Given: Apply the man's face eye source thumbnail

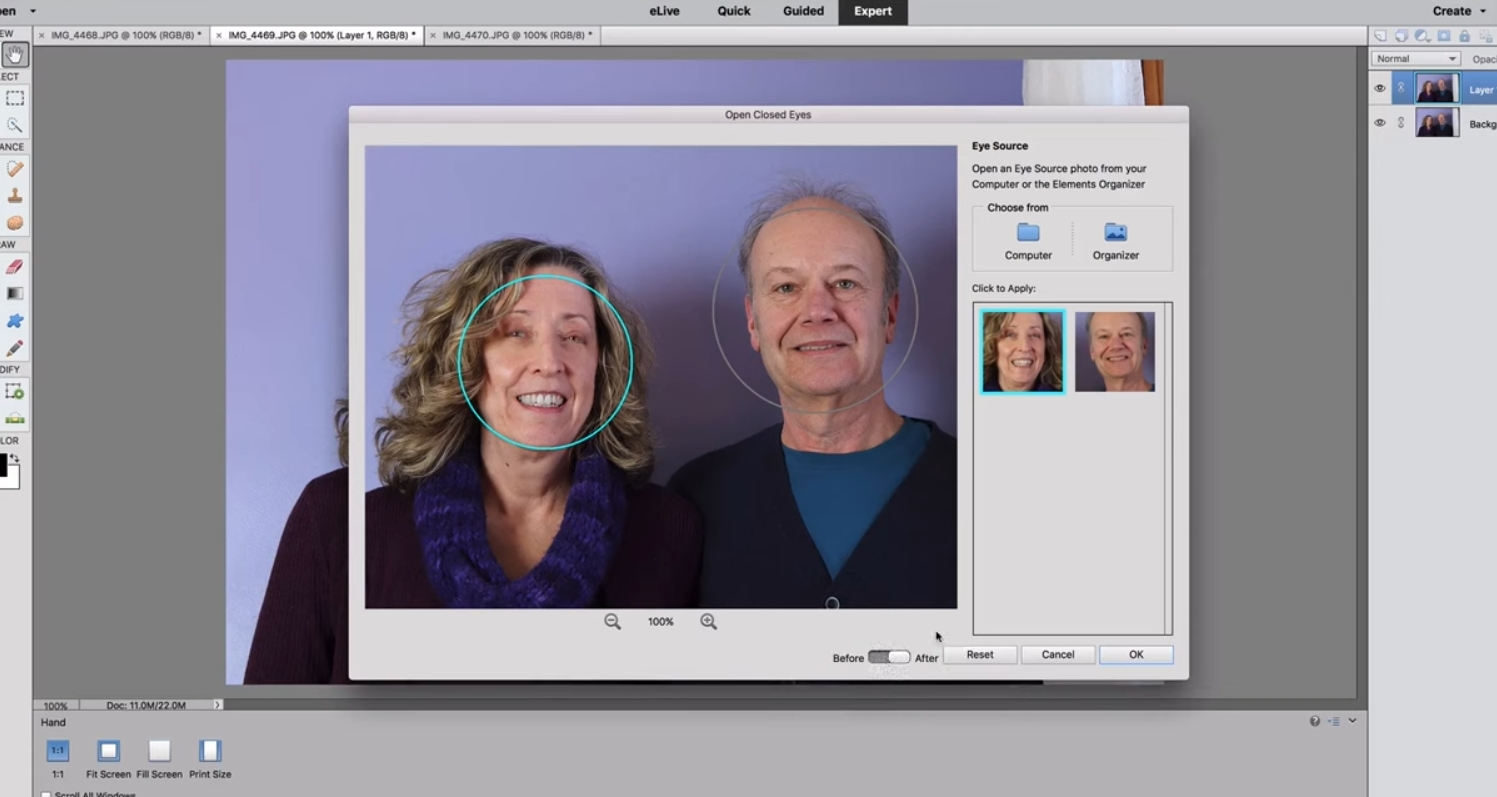Looking at the screenshot, I should 1115,351.
